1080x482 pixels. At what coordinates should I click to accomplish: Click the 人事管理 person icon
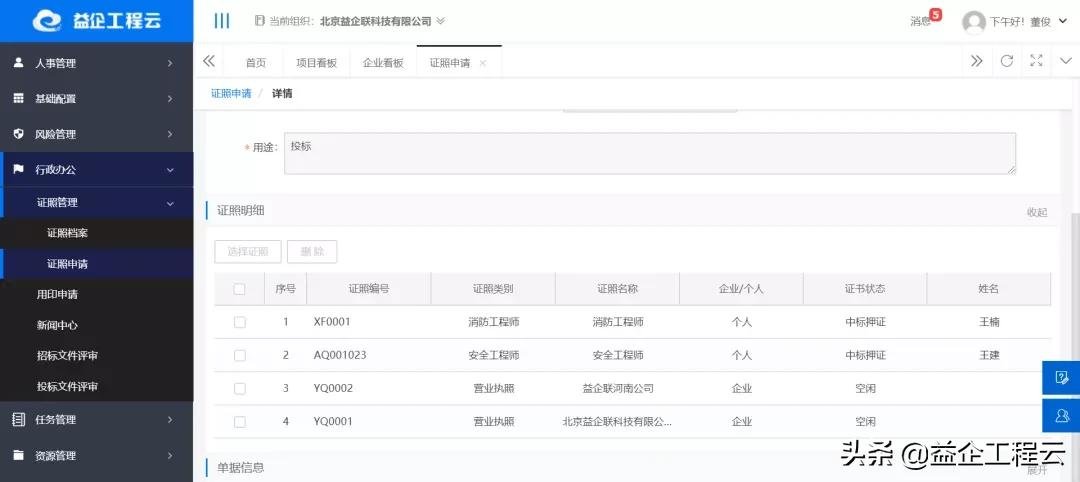click(19, 63)
